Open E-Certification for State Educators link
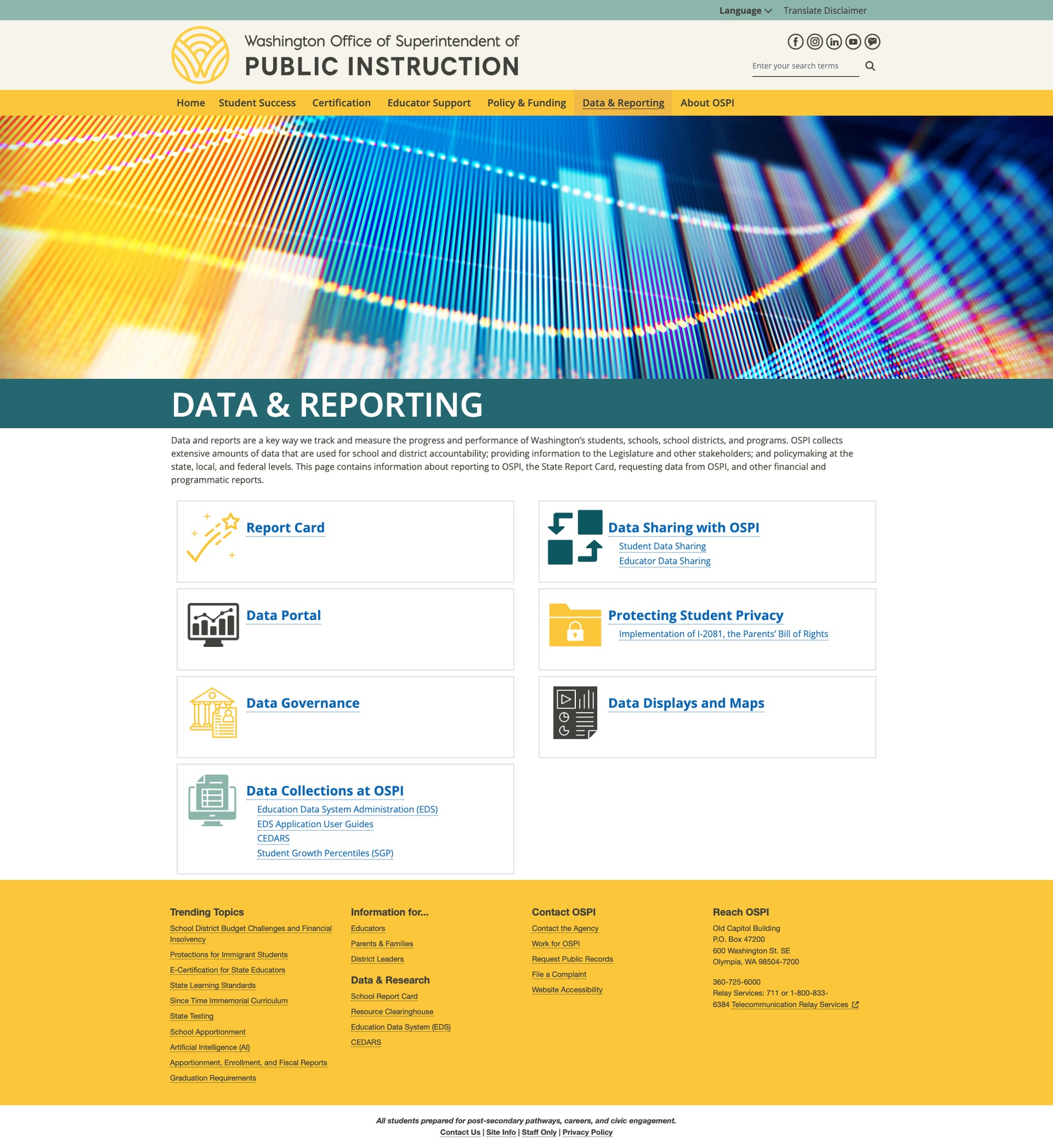The width and height of the screenshot is (1053, 1148). pos(227,970)
